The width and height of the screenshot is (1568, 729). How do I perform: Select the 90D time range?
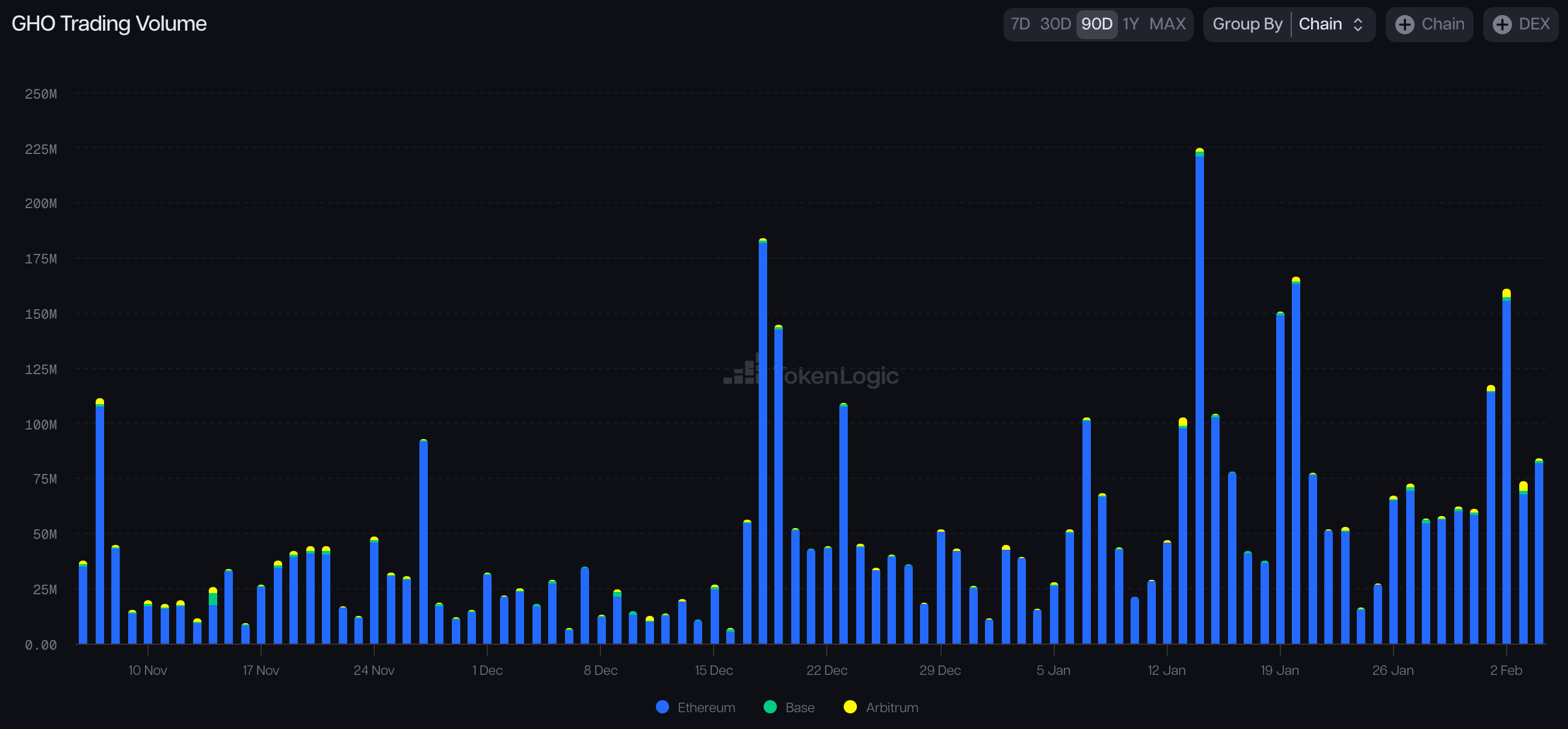(1096, 24)
